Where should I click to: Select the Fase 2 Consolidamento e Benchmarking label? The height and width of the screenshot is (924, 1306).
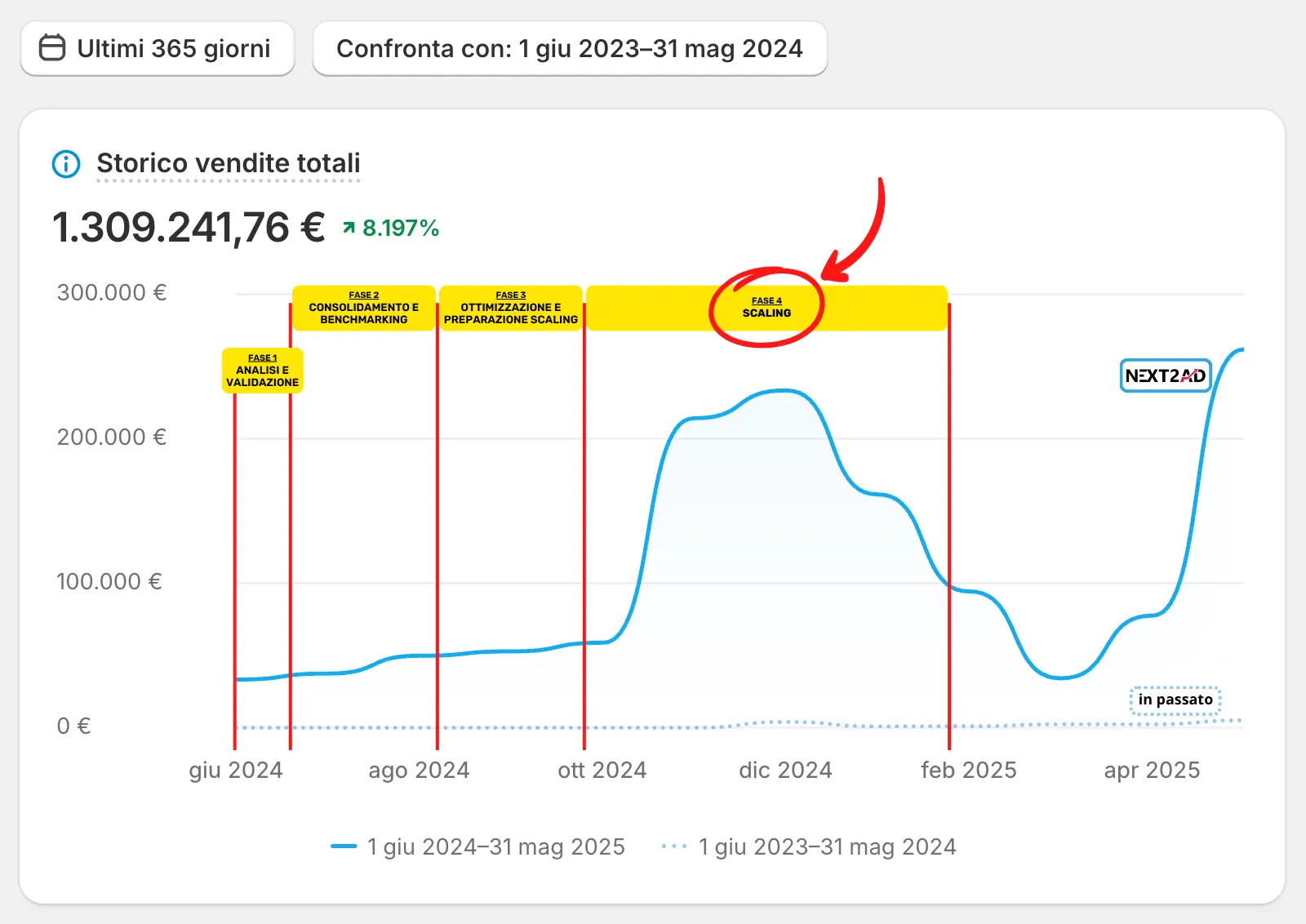(x=363, y=308)
